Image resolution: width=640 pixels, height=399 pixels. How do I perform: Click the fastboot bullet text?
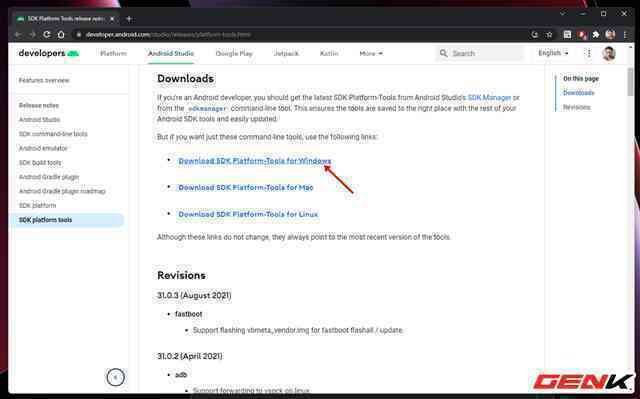pos(189,314)
